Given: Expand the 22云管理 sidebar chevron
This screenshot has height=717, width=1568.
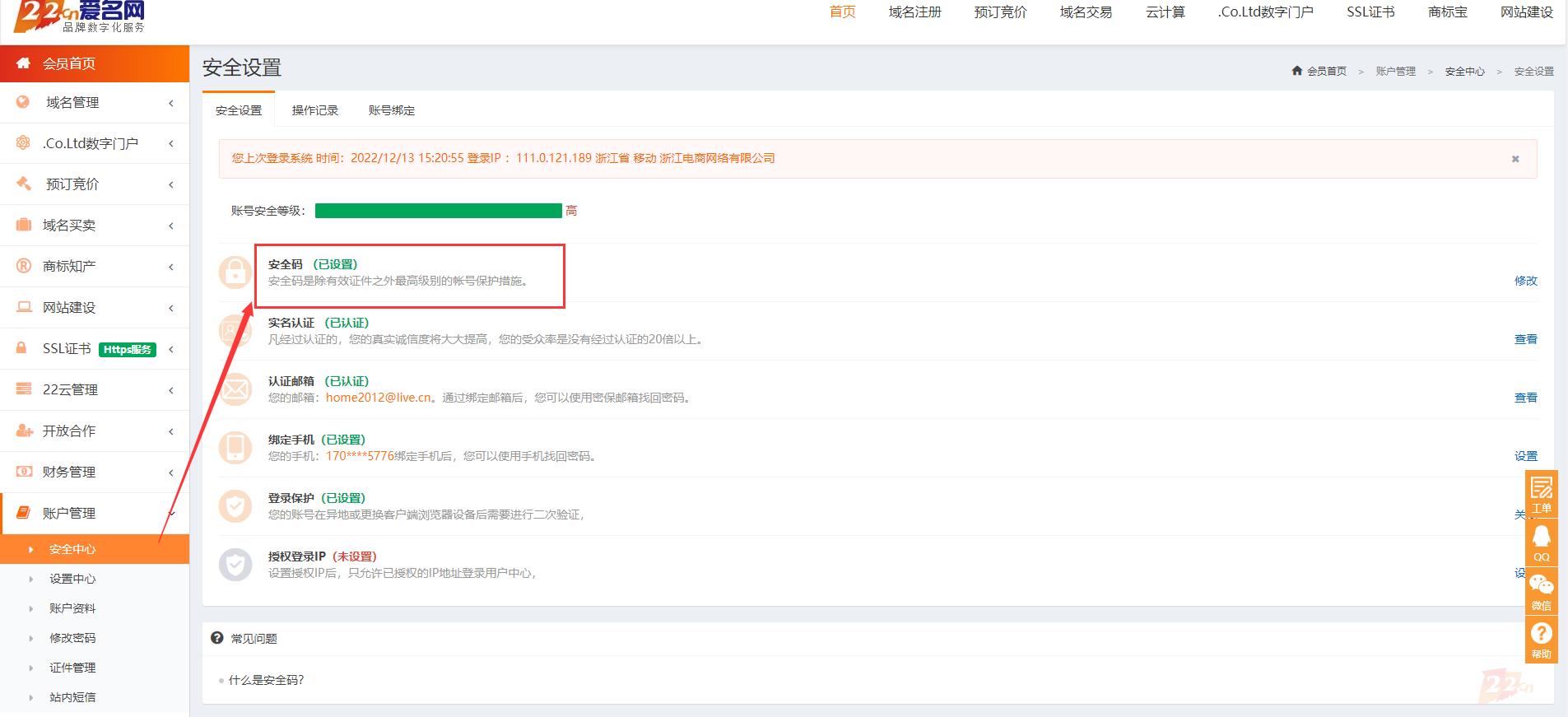Looking at the screenshot, I should click(x=171, y=391).
